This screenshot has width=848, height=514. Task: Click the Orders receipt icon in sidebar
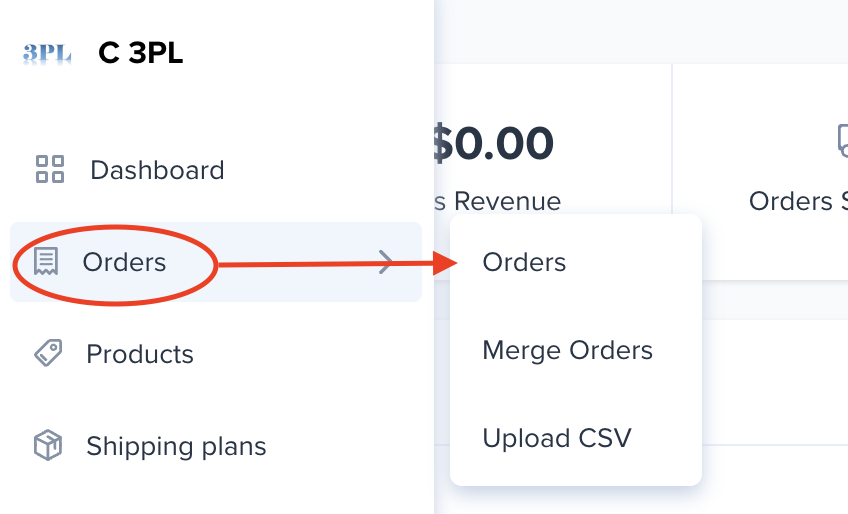(45, 262)
